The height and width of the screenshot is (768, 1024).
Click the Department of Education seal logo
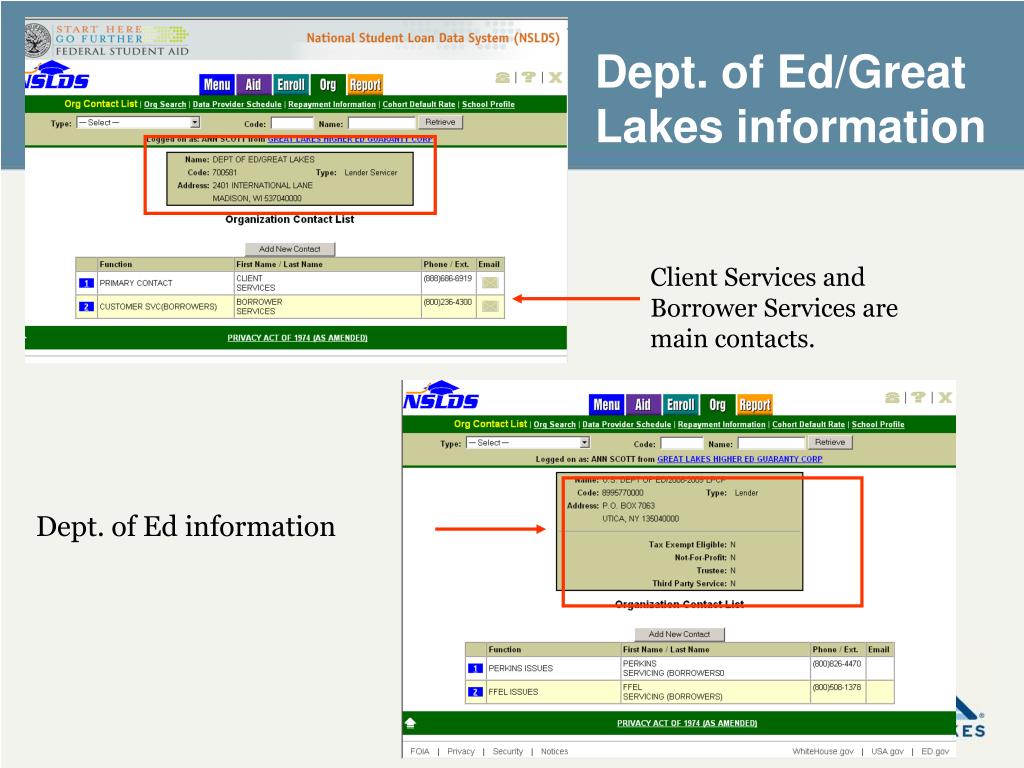click(x=38, y=40)
